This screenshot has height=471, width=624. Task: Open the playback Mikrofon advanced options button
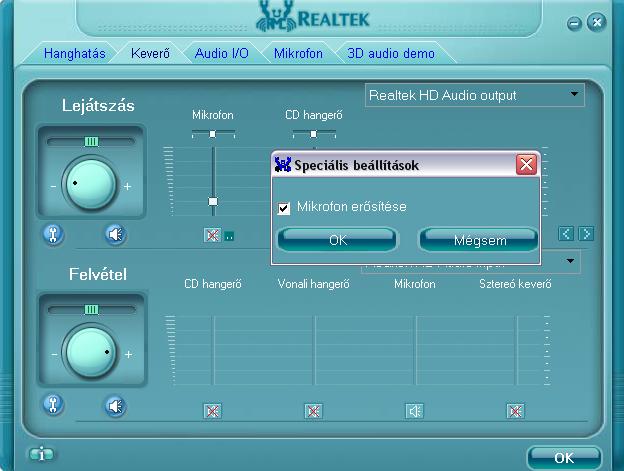pos(229,236)
